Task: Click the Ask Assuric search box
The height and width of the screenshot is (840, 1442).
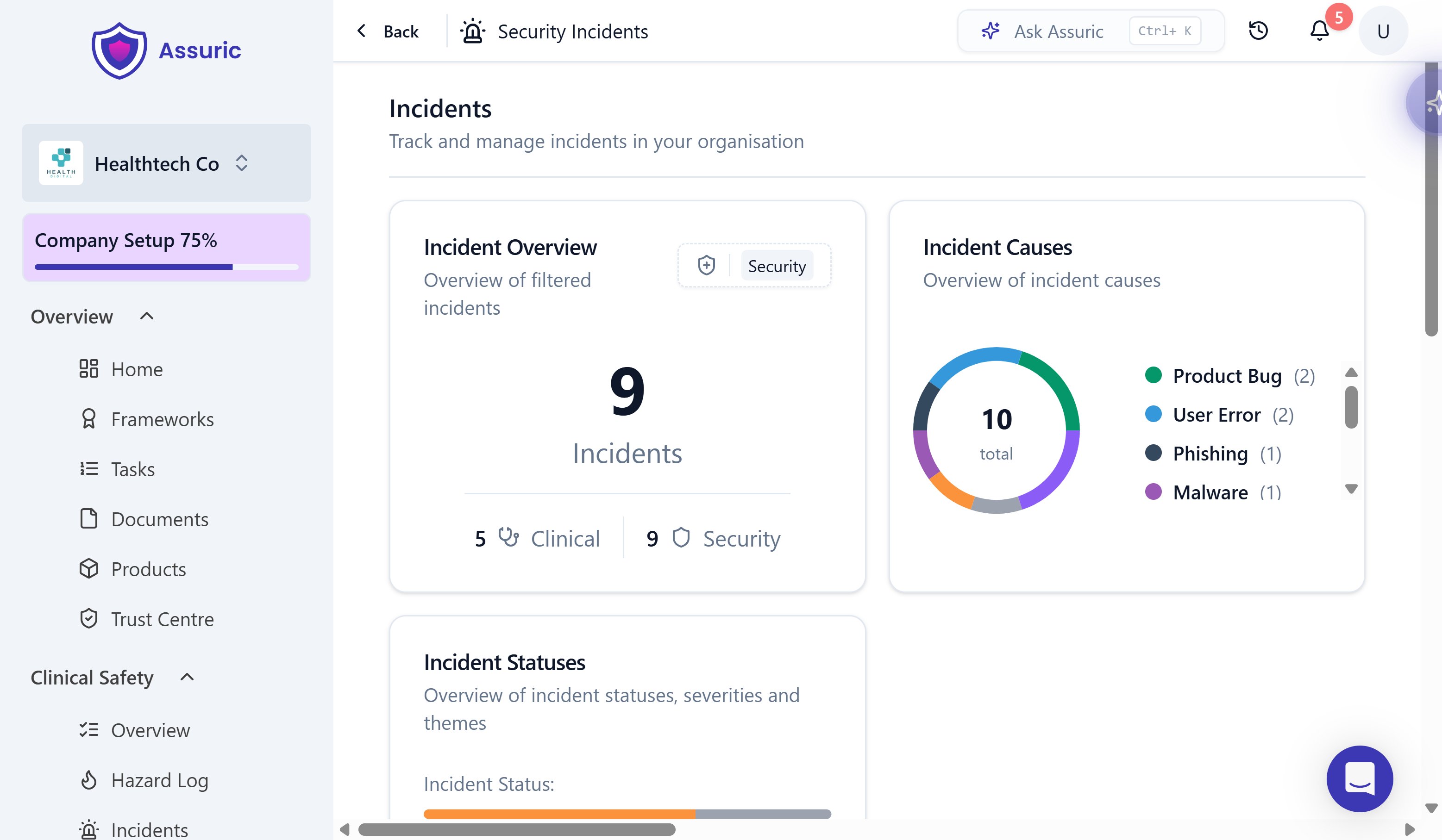Action: pyautogui.click(x=1091, y=31)
